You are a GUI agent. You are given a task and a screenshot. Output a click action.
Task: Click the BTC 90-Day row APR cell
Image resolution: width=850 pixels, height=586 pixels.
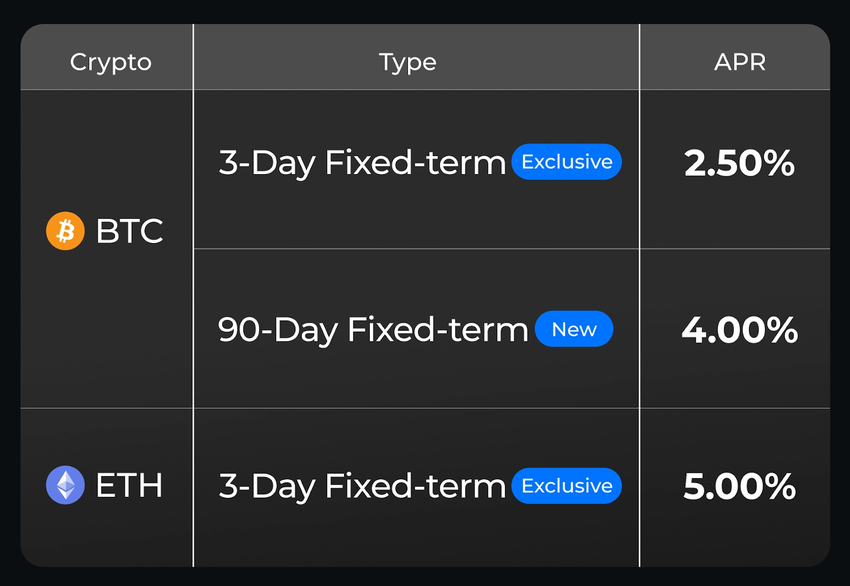[735, 329]
